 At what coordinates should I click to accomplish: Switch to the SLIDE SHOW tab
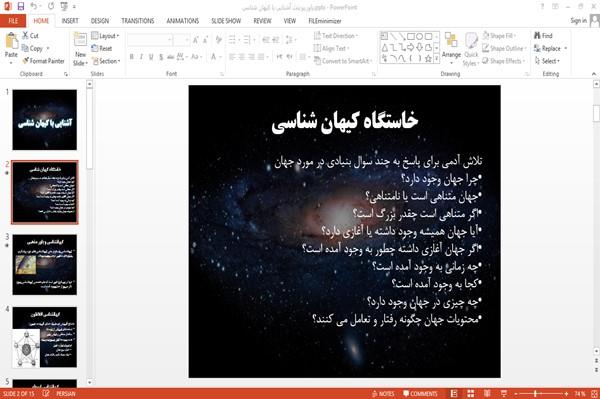coord(226,21)
